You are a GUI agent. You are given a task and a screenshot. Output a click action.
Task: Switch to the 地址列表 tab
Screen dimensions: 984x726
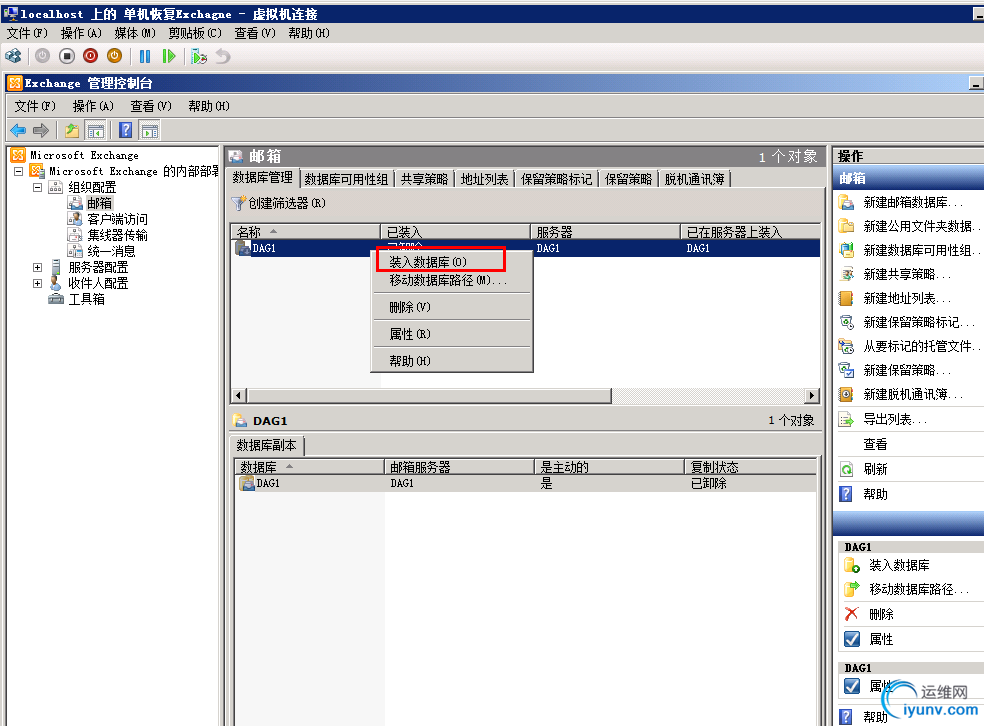(484, 179)
